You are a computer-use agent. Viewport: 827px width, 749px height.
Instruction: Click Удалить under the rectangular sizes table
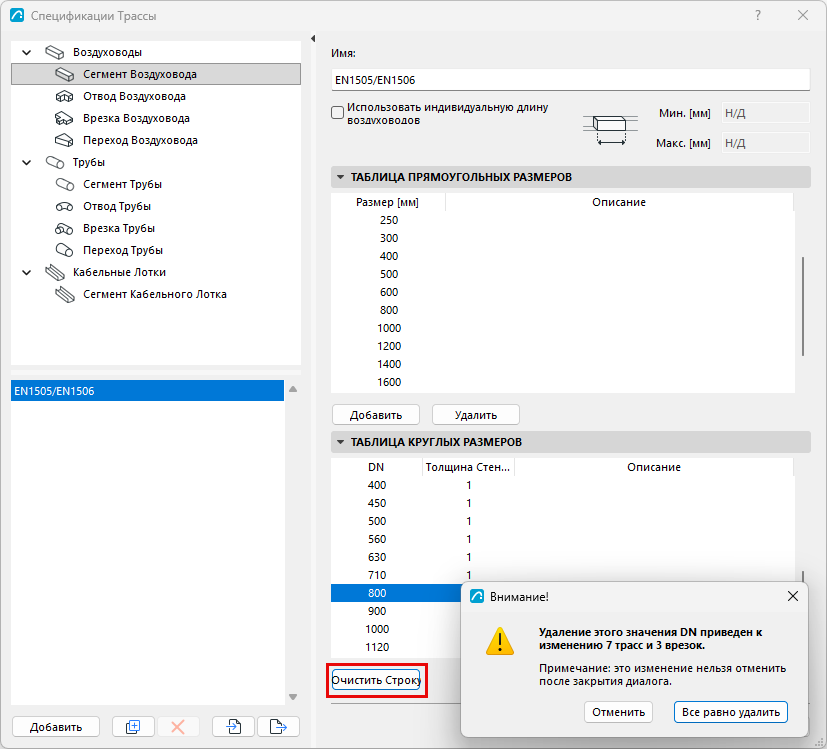click(x=476, y=415)
